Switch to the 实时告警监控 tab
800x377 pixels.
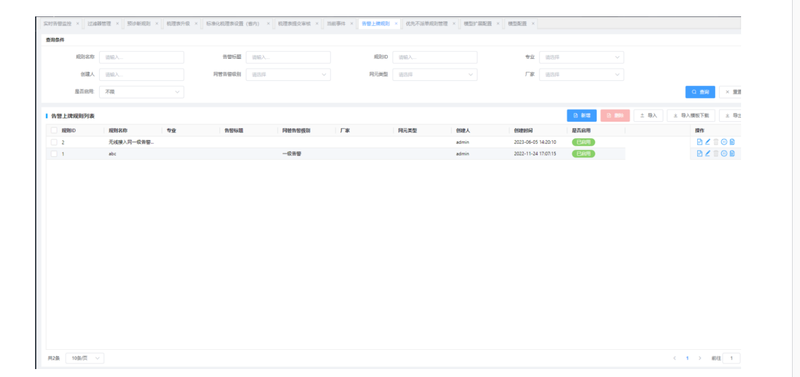tap(58, 23)
